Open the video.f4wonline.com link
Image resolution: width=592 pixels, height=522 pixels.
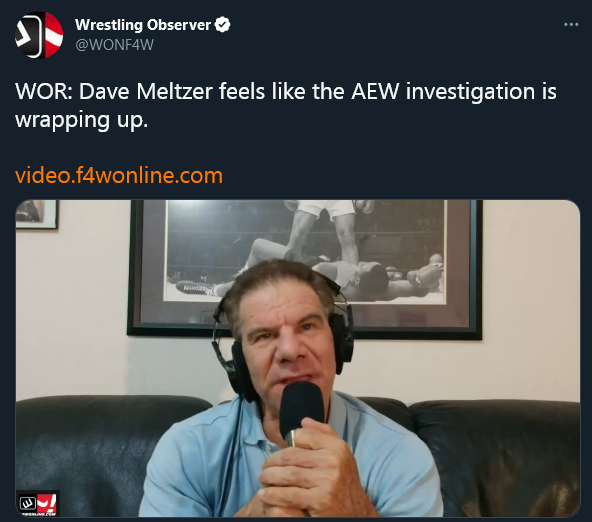tap(119, 176)
